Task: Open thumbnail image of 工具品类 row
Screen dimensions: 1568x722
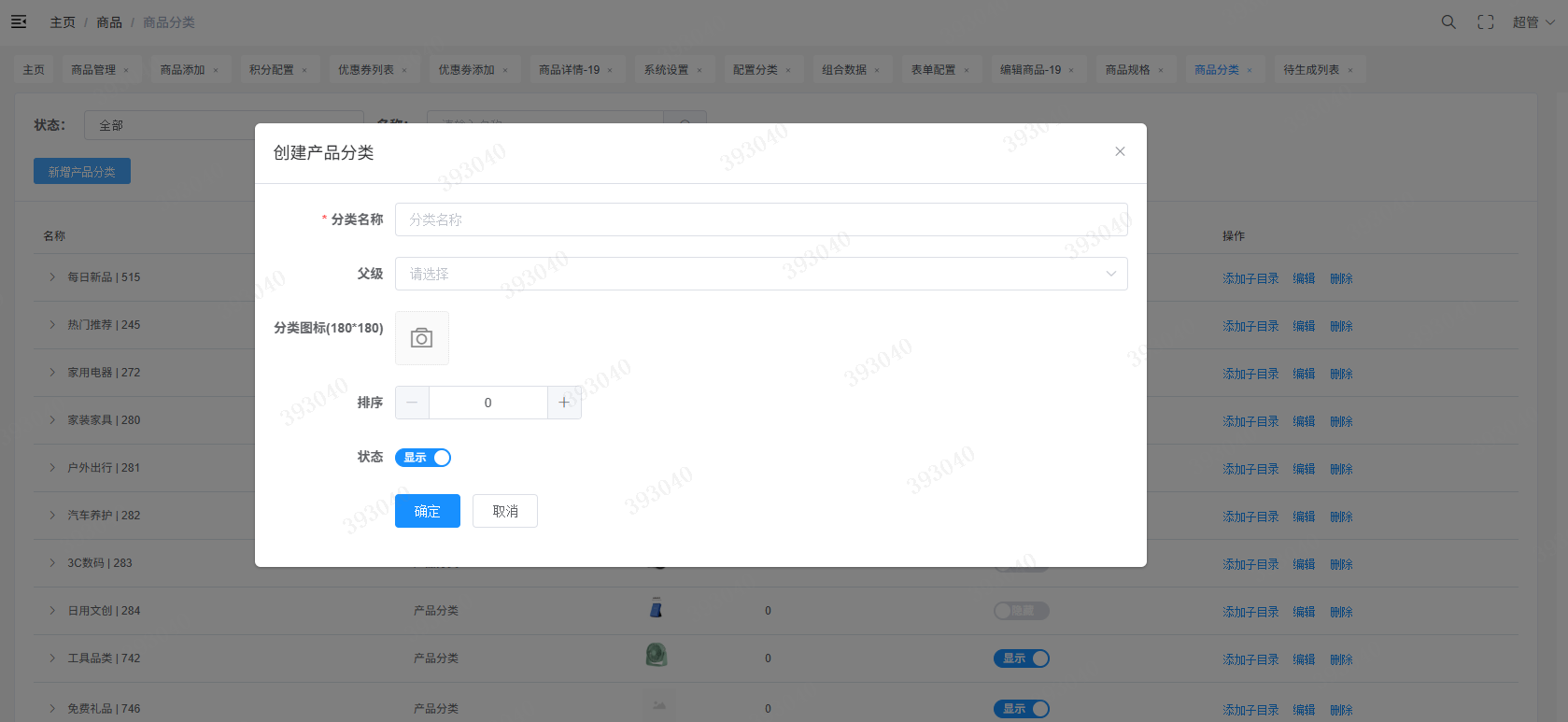Action: click(657, 655)
